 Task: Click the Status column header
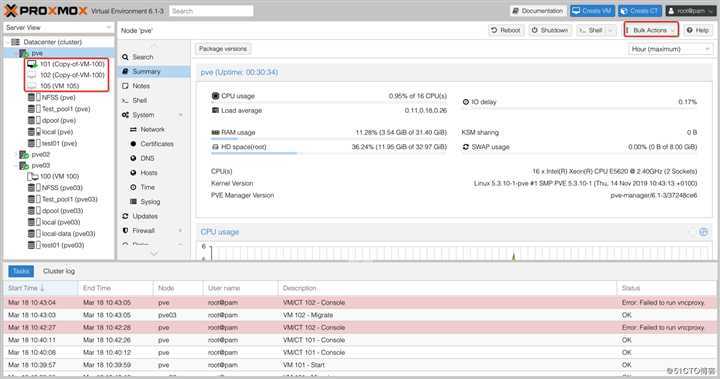pyautogui.click(x=666, y=288)
